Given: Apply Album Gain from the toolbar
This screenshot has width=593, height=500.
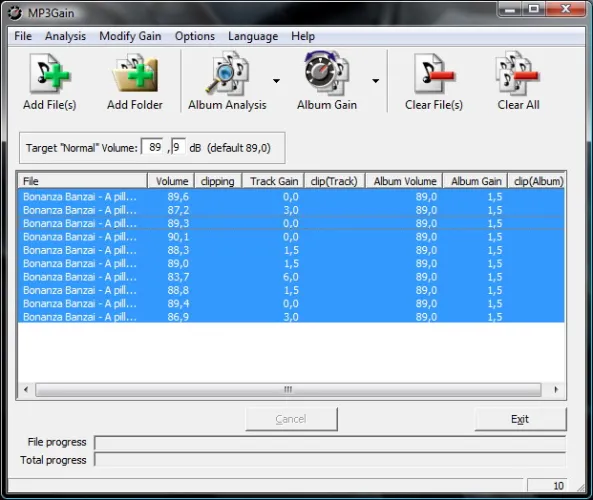Looking at the screenshot, I should pyautogui.click(x=327, y=81).
